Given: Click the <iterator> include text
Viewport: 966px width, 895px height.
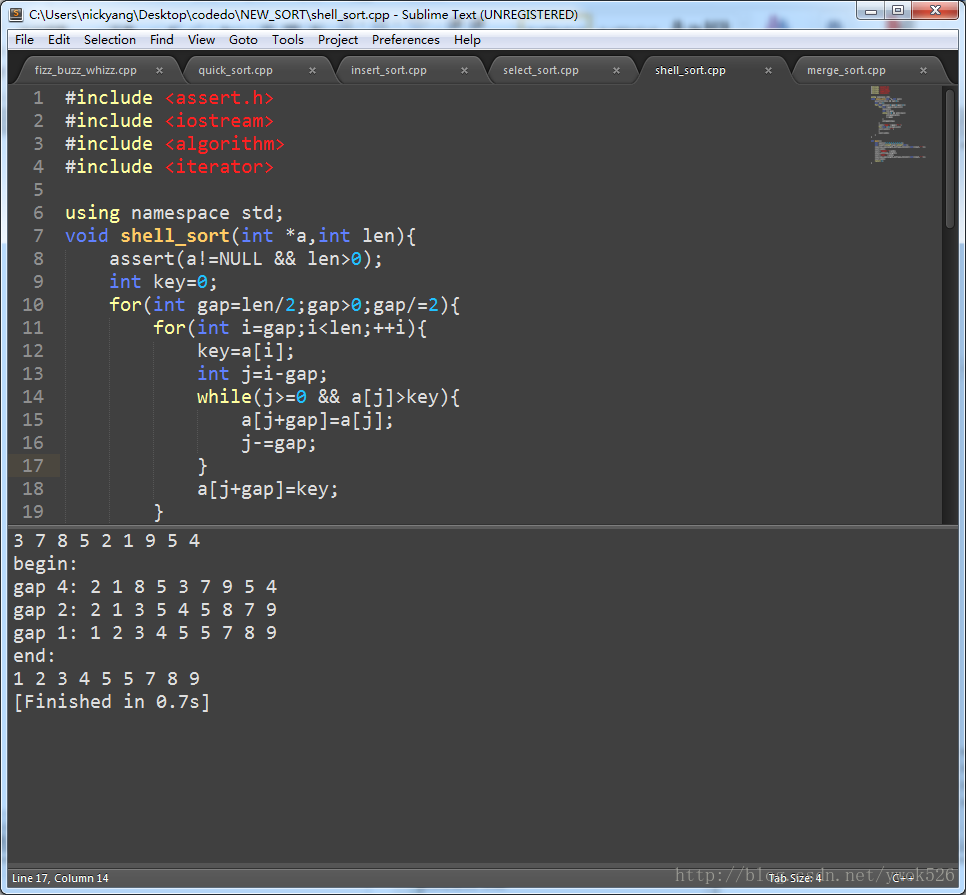Looking at the screenshot, I should pyautogui.click(x=219, y=167).
